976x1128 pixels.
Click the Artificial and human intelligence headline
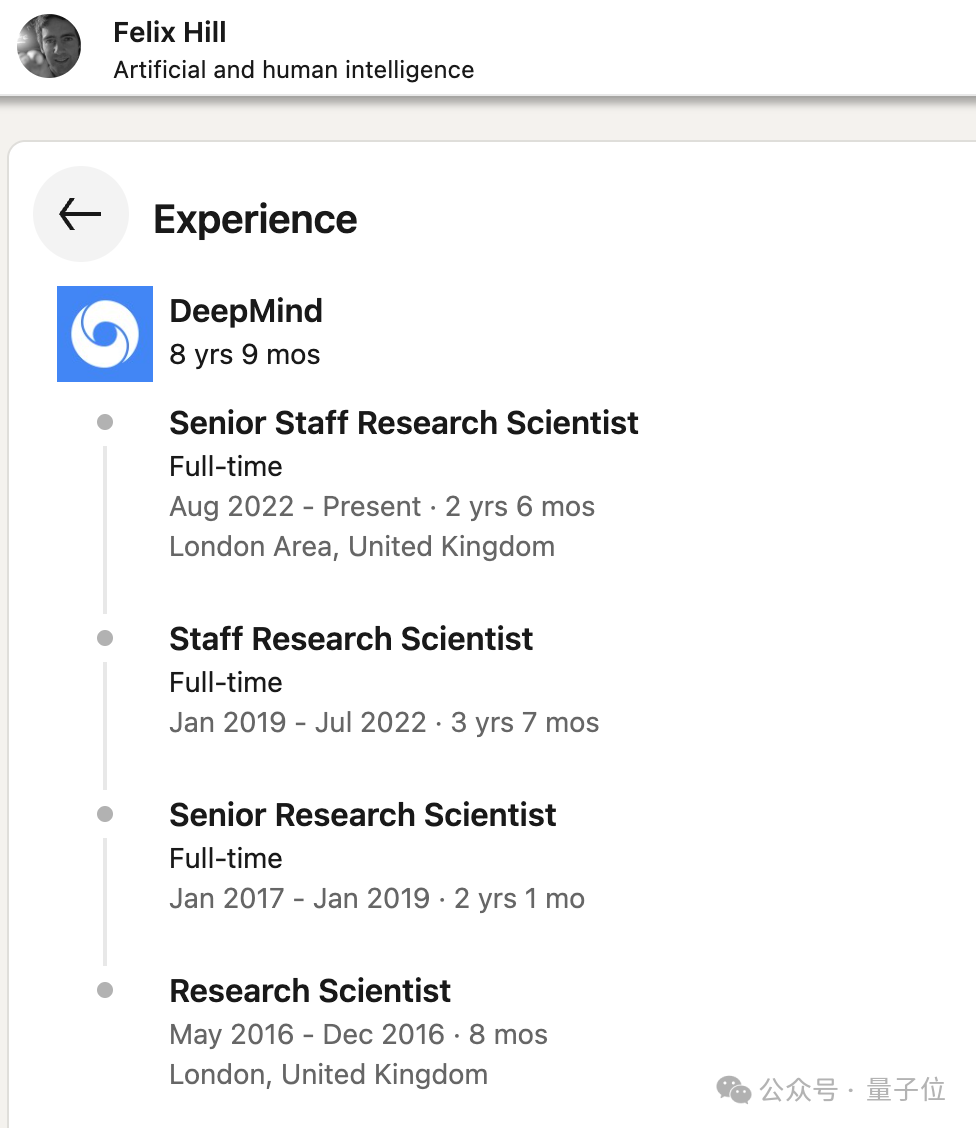point(294,70)
